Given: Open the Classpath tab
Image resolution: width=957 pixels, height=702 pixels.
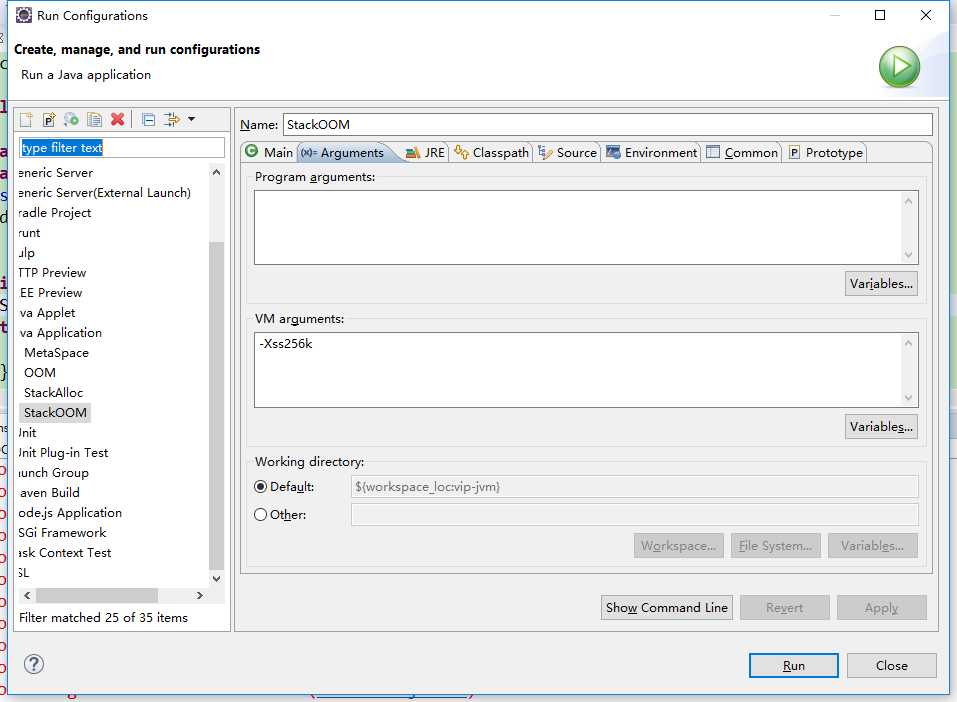Looking at the screenshot, I should coord(492,153).
